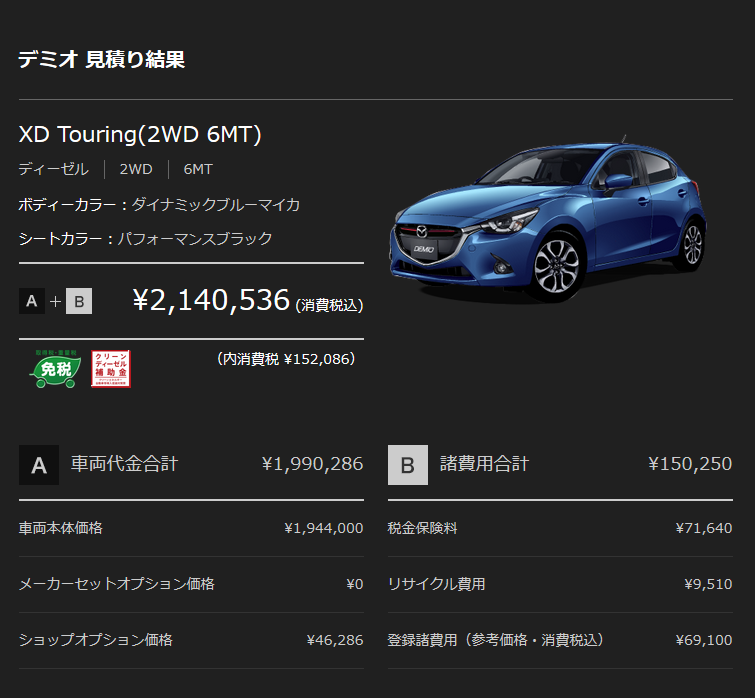Click the gray B icon beside total price
Viewport: 755px width, 698px height.
[x=79, y=301]
